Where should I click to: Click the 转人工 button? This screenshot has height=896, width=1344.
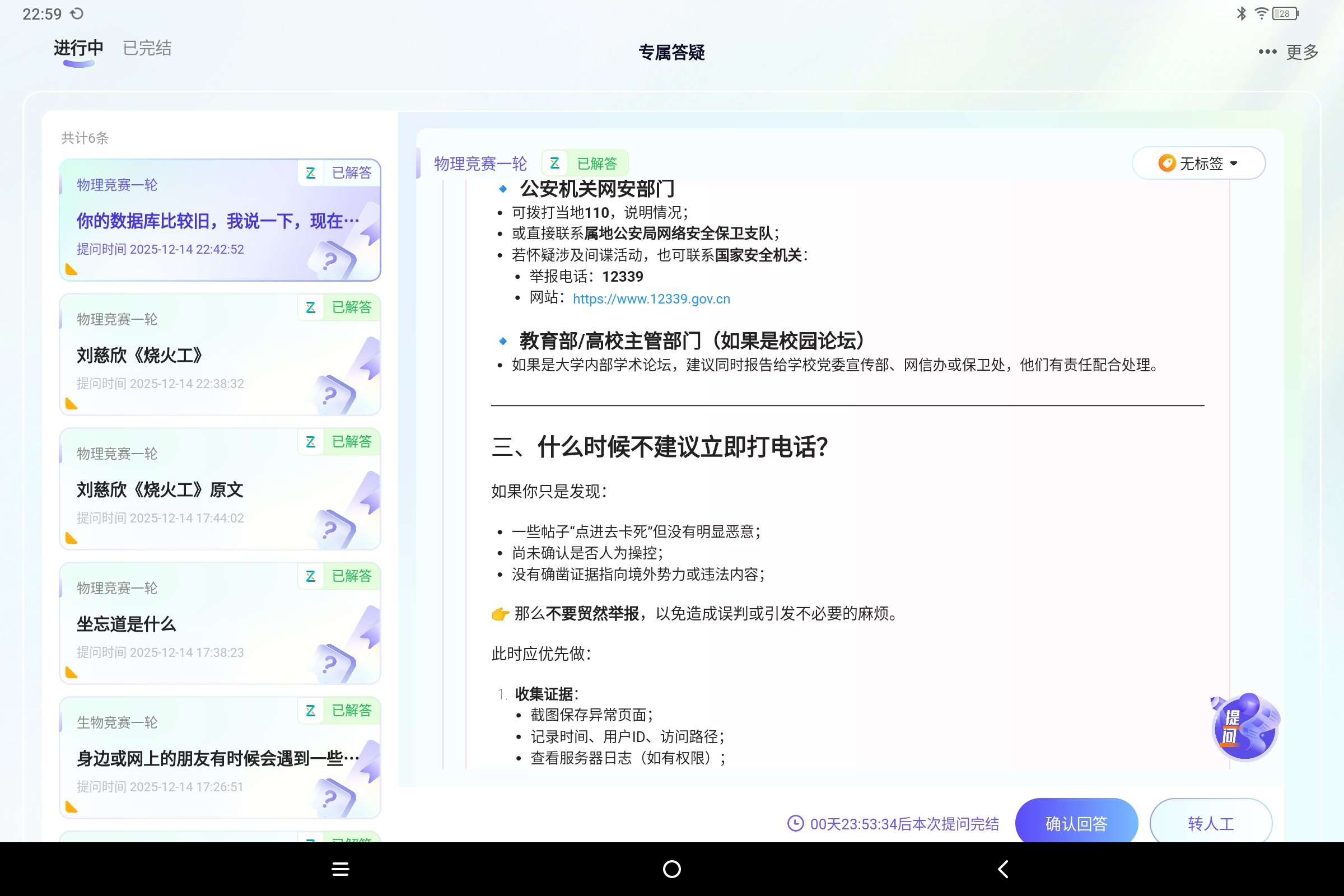(1210, 823)
